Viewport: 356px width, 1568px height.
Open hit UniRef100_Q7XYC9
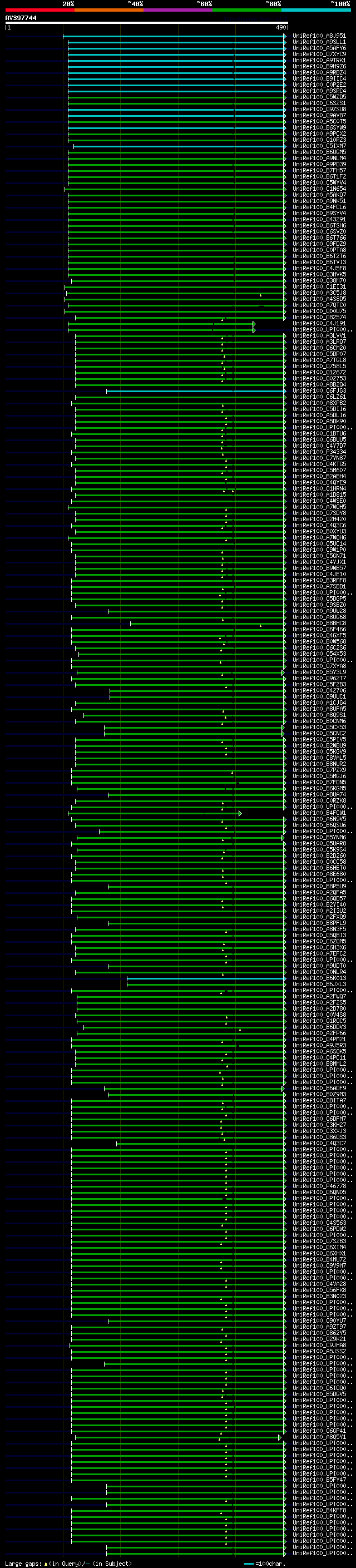click(319, 54)
